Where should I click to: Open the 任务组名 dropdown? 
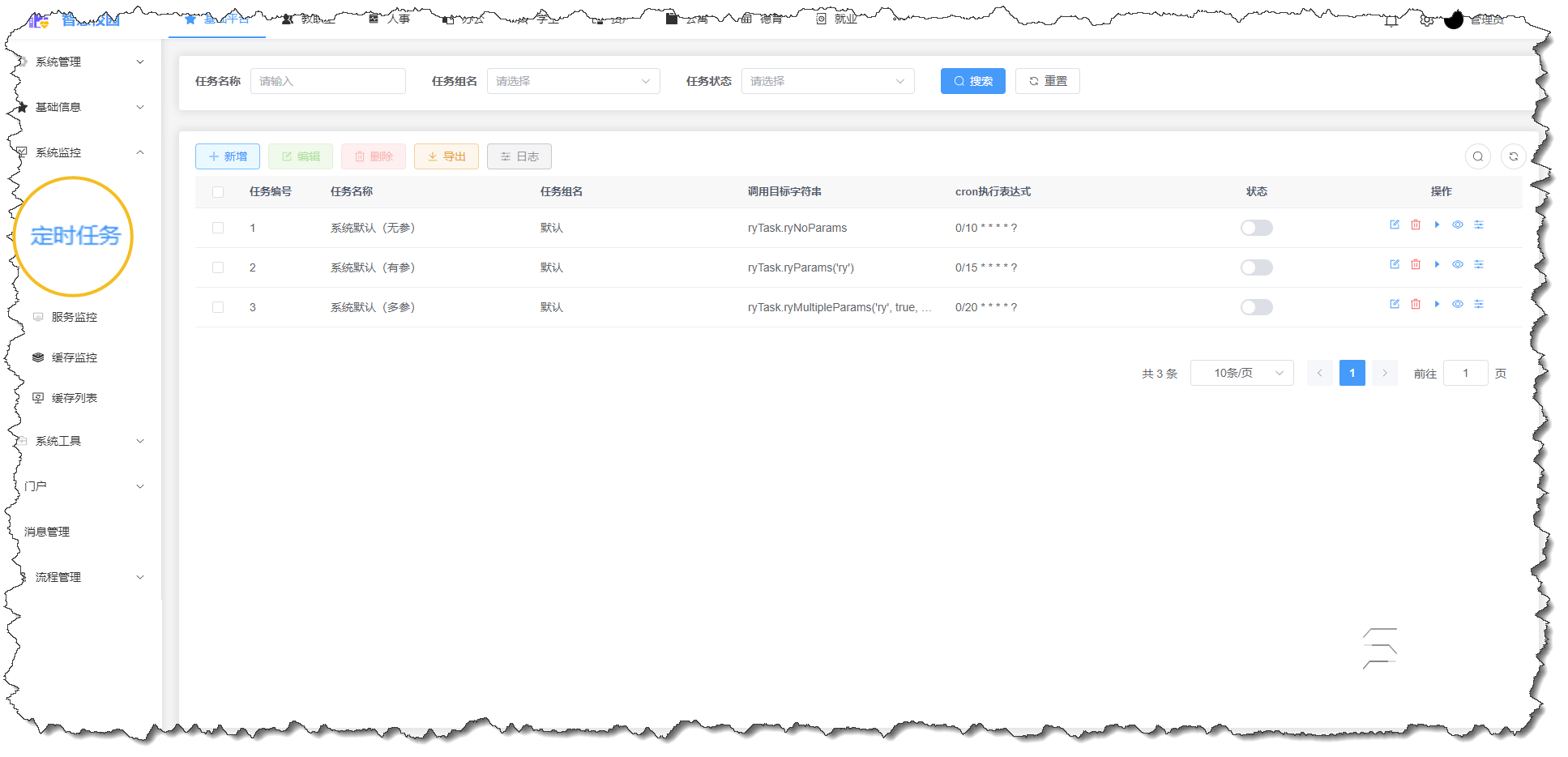click(x=573, y=81)
